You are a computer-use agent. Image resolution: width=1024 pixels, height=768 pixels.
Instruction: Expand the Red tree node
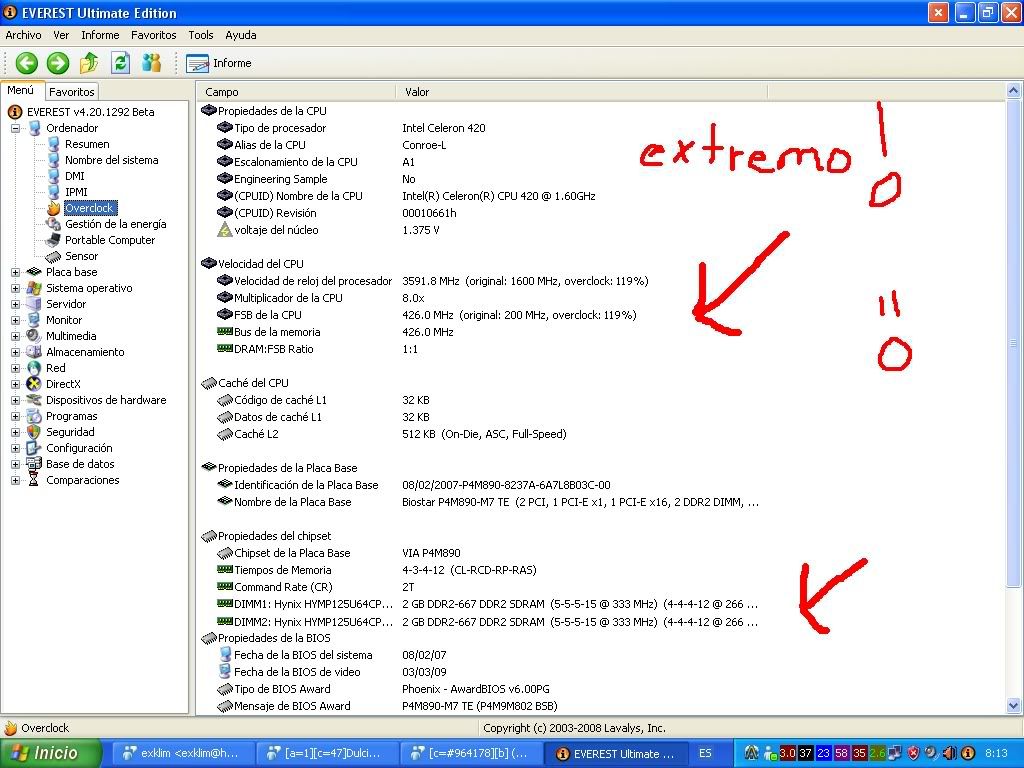pos(16,368)
